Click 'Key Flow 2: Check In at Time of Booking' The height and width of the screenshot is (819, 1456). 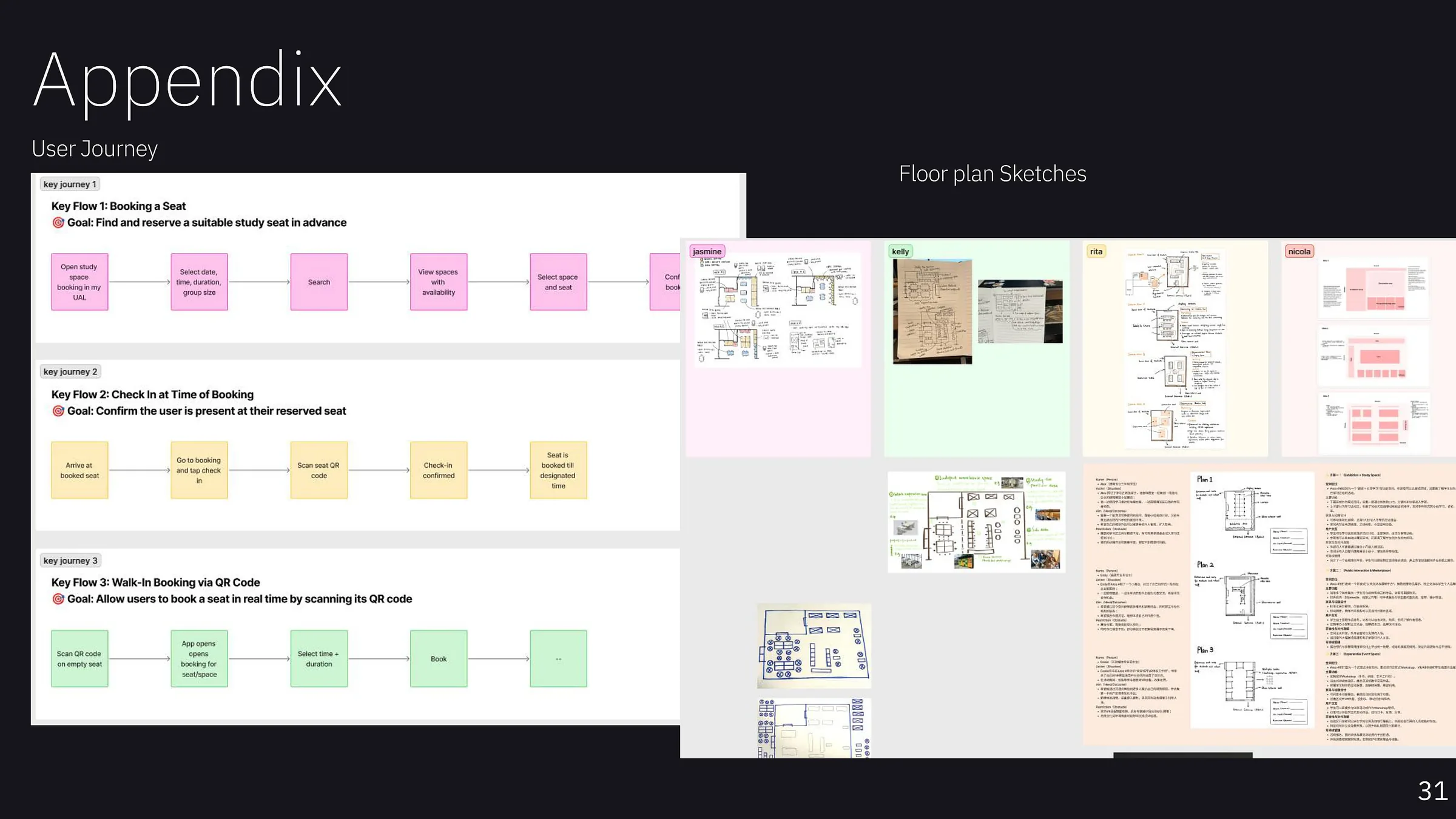[x=152, y=395]
